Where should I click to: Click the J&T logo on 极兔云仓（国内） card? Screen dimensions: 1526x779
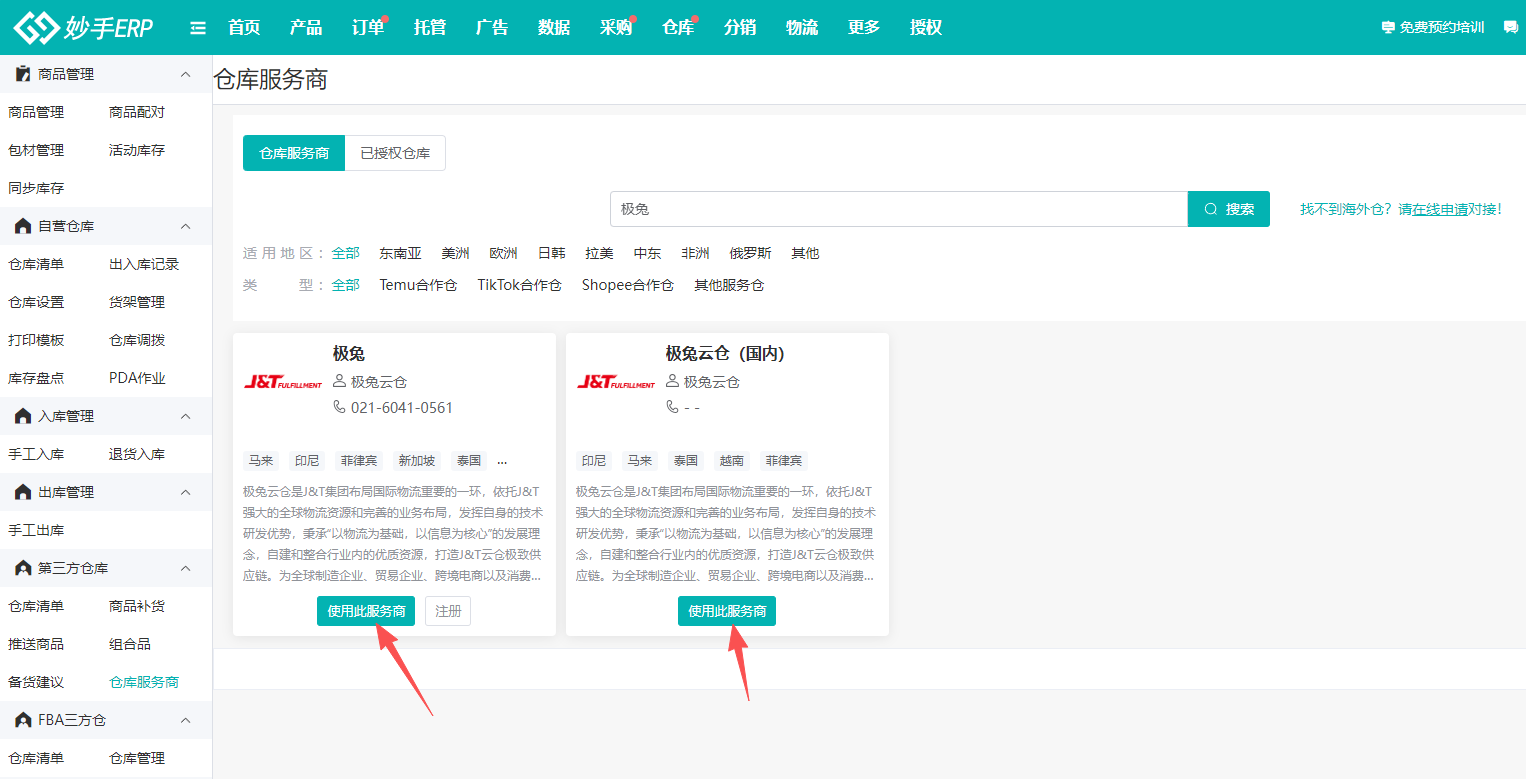(616, 382)
